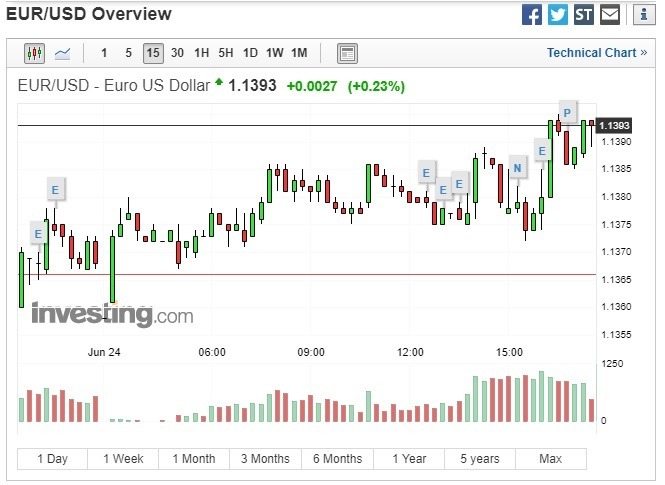Select the Max range
Screen dimensions: 665x485
pos(551,459)
